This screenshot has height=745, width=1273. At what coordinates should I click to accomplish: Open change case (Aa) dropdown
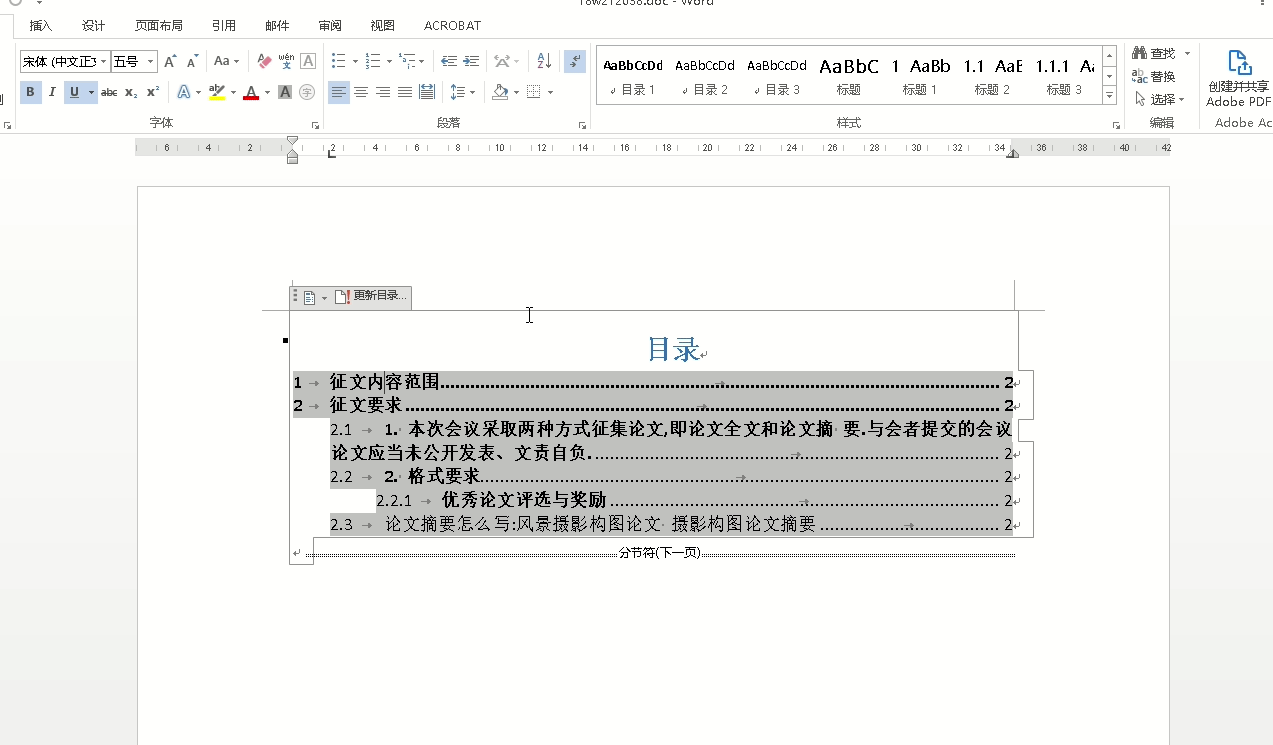tap(227, 62)
